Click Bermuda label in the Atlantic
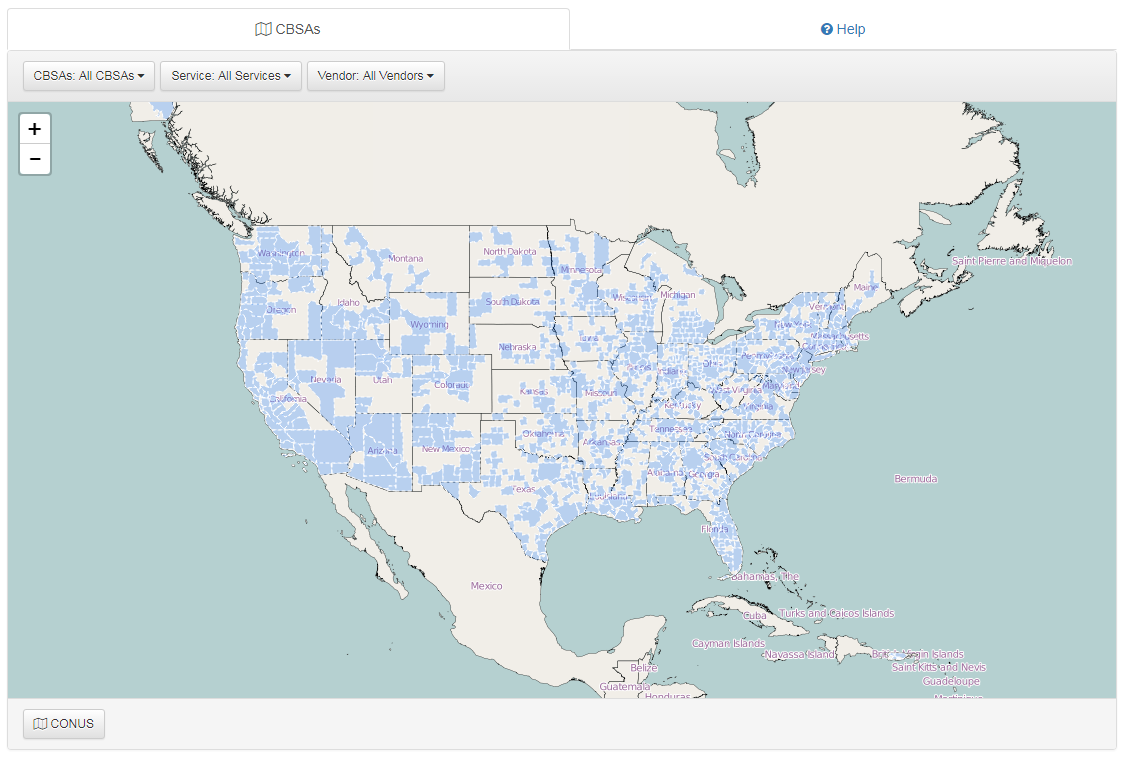Viewport: 1126px width, 763px height. (915, 479)
